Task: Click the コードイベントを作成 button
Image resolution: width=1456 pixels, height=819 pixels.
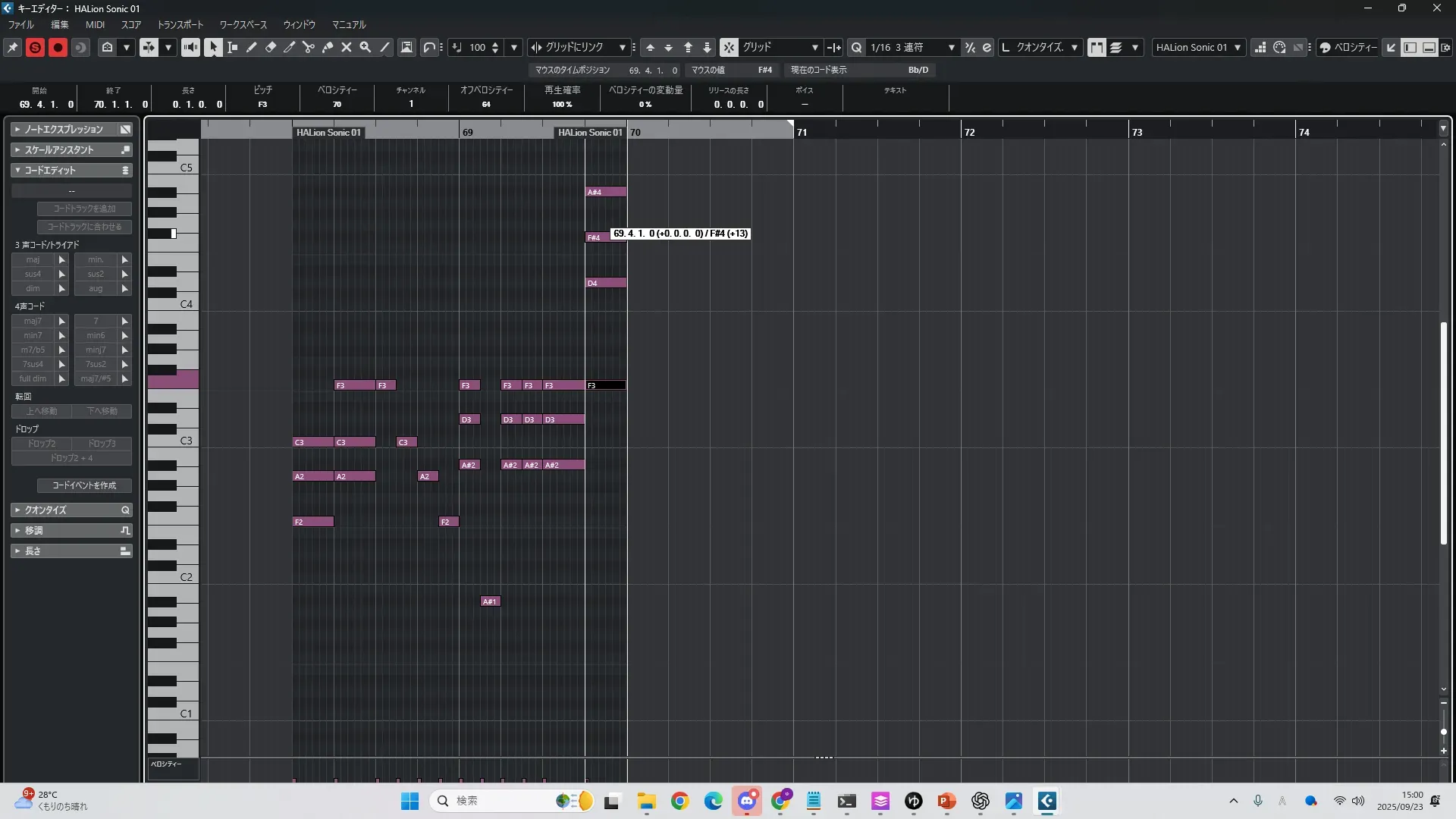Action: point(84,485)
